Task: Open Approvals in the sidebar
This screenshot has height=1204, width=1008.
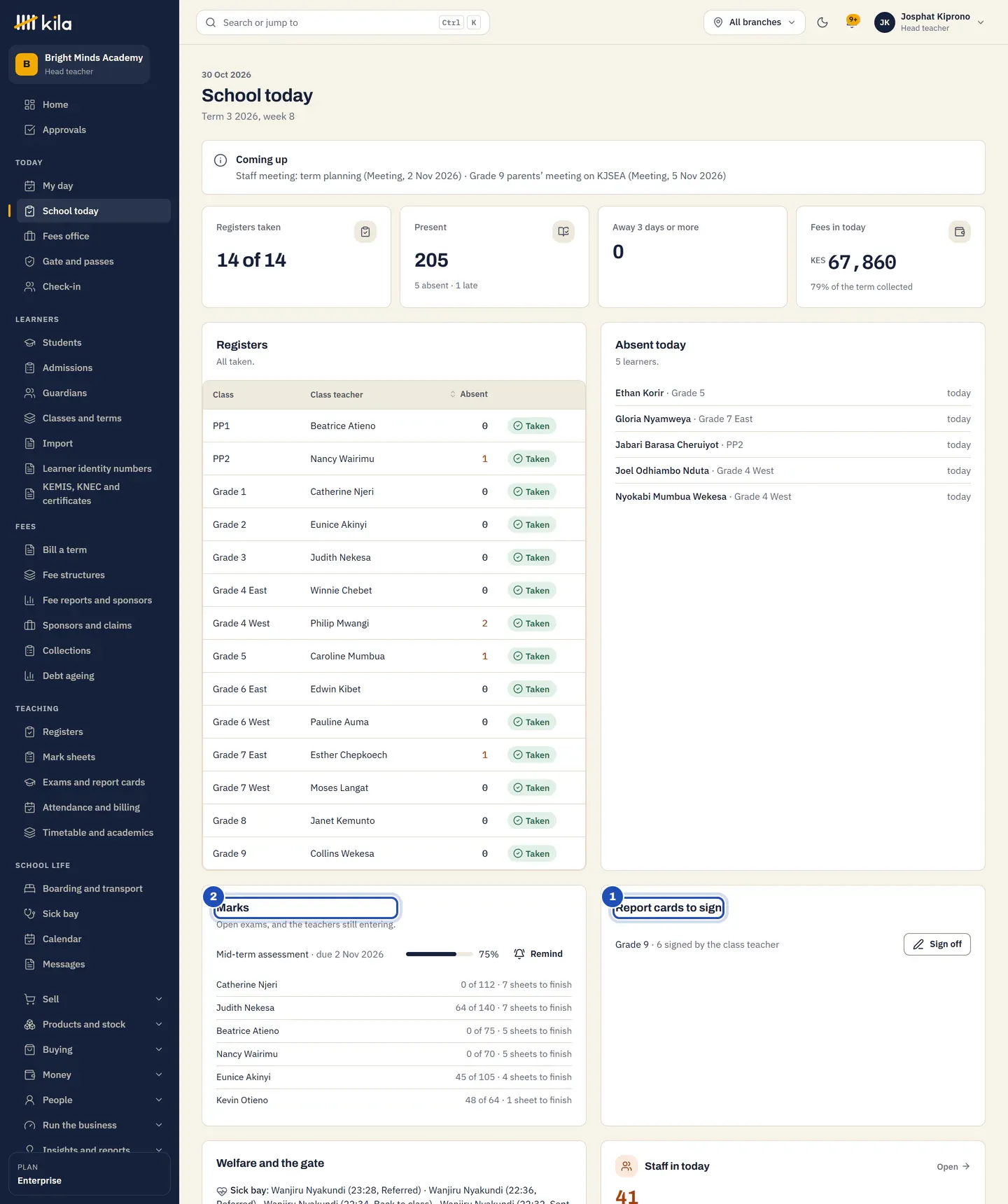Action: [93, 129]
